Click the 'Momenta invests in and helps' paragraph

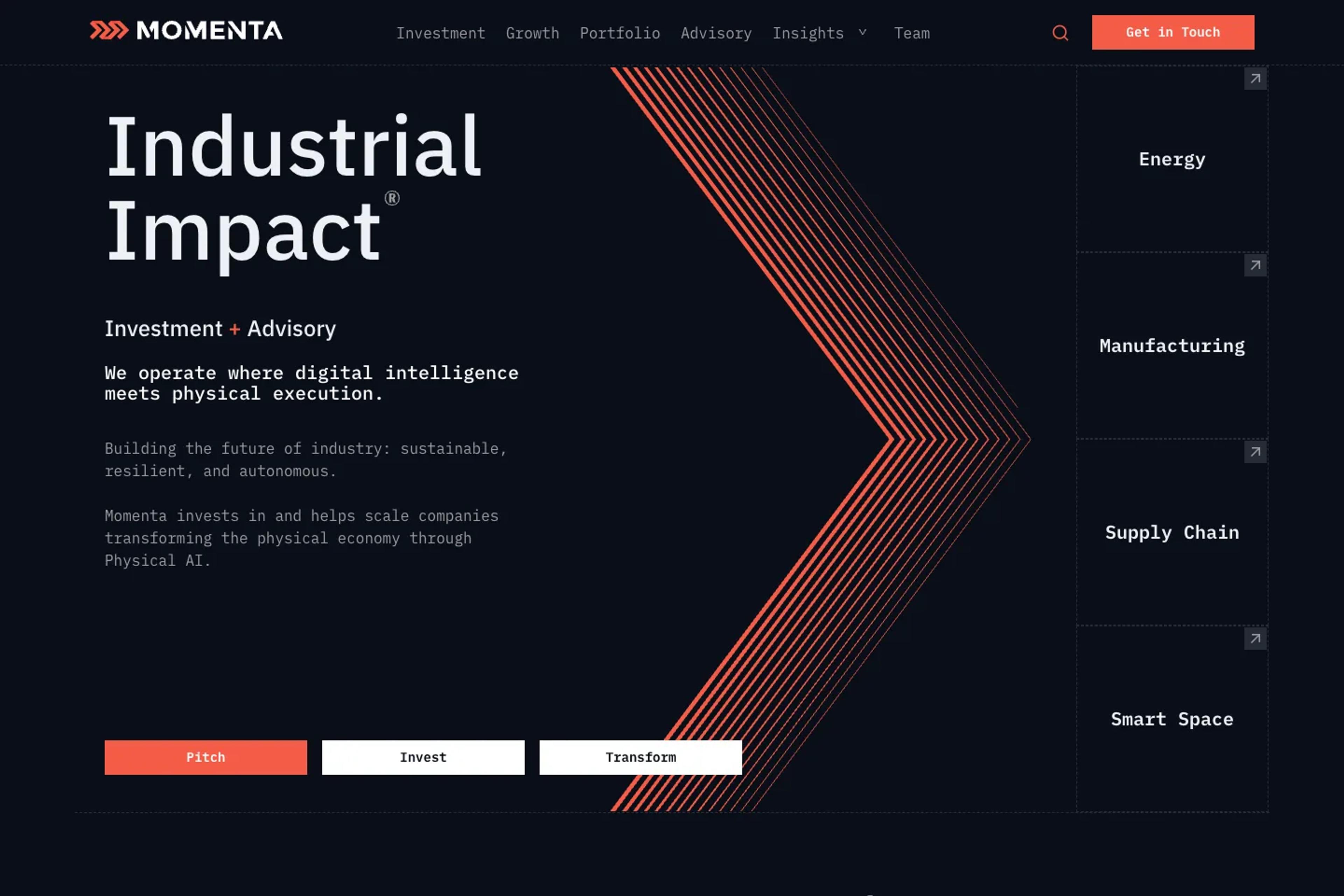(301, 538)
